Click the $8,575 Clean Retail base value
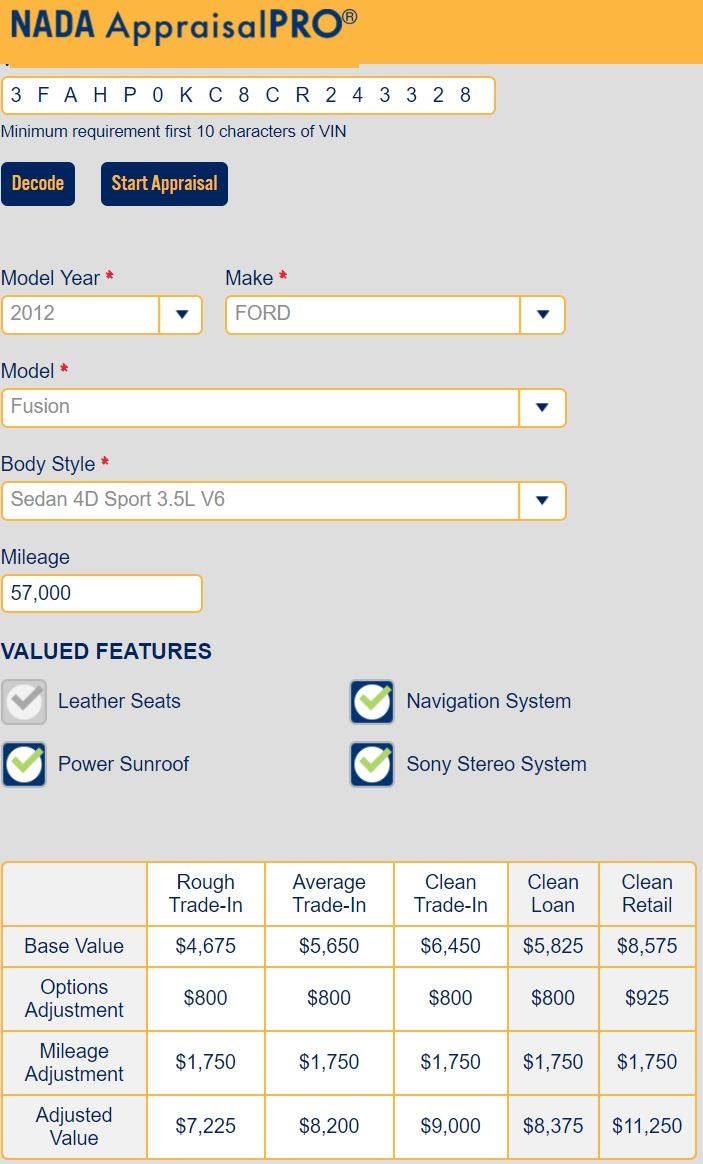 point(647,946)
